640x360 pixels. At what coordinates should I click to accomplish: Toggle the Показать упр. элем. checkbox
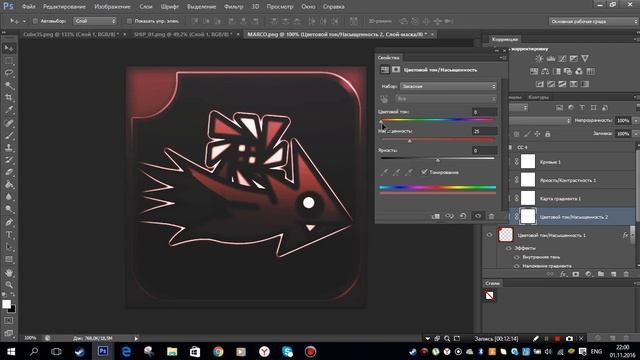(x=129, y=21)
